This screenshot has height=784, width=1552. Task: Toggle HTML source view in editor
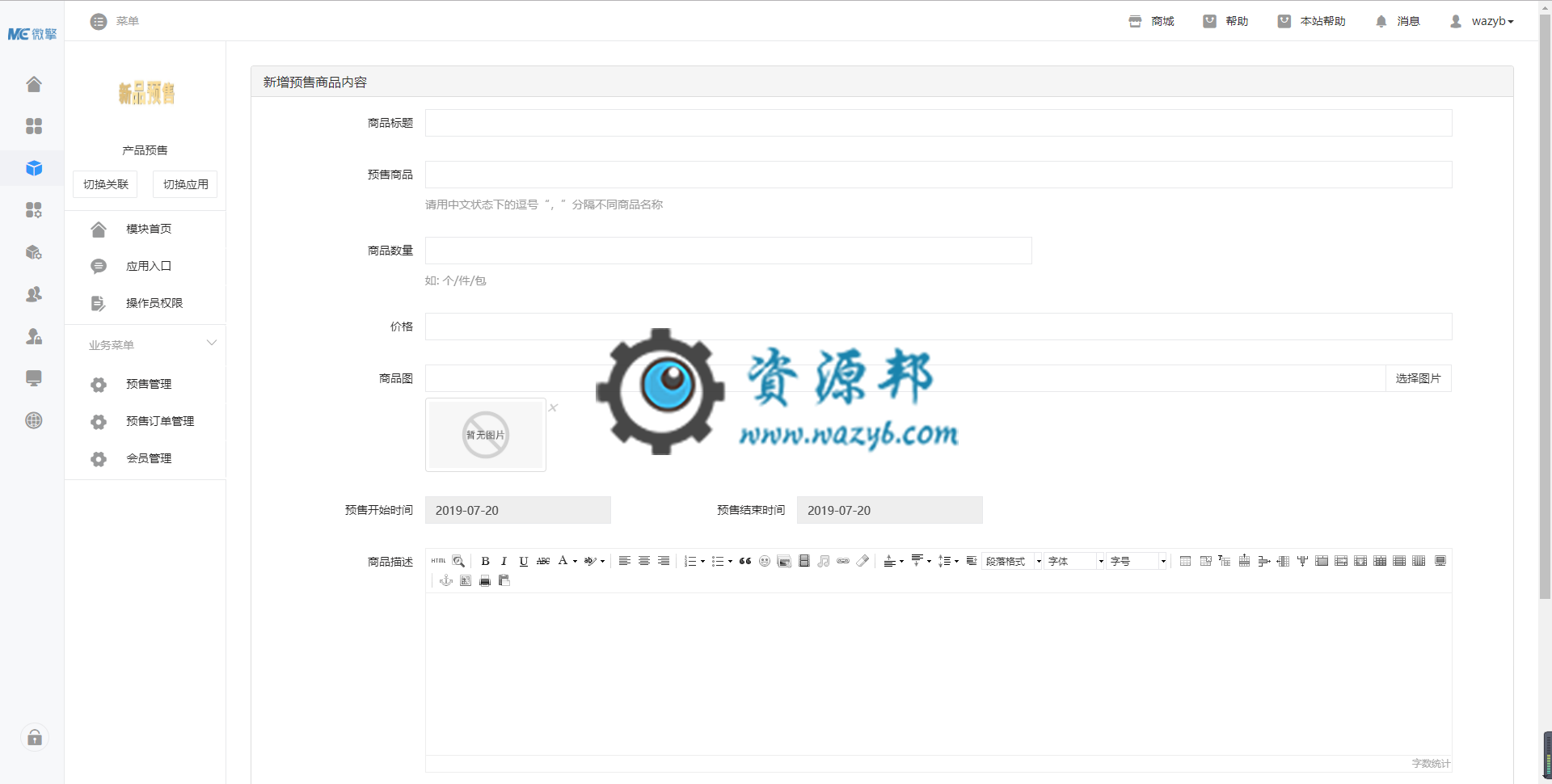[438, 561]
